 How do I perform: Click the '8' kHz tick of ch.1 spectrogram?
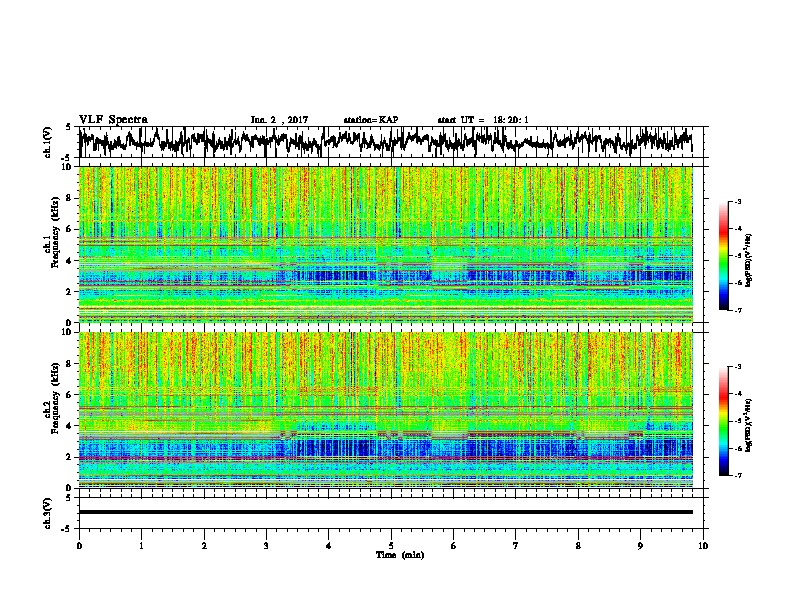pyautogui.click(x=71, y=198)
